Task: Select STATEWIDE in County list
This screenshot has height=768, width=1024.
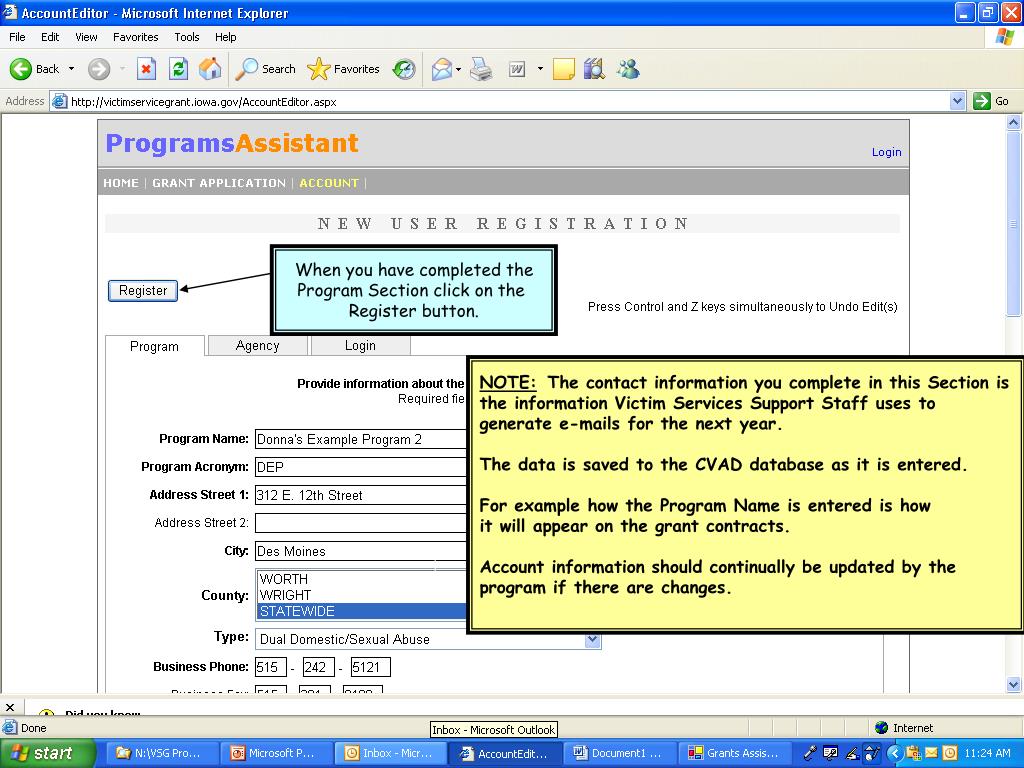Action: [362, 611]
